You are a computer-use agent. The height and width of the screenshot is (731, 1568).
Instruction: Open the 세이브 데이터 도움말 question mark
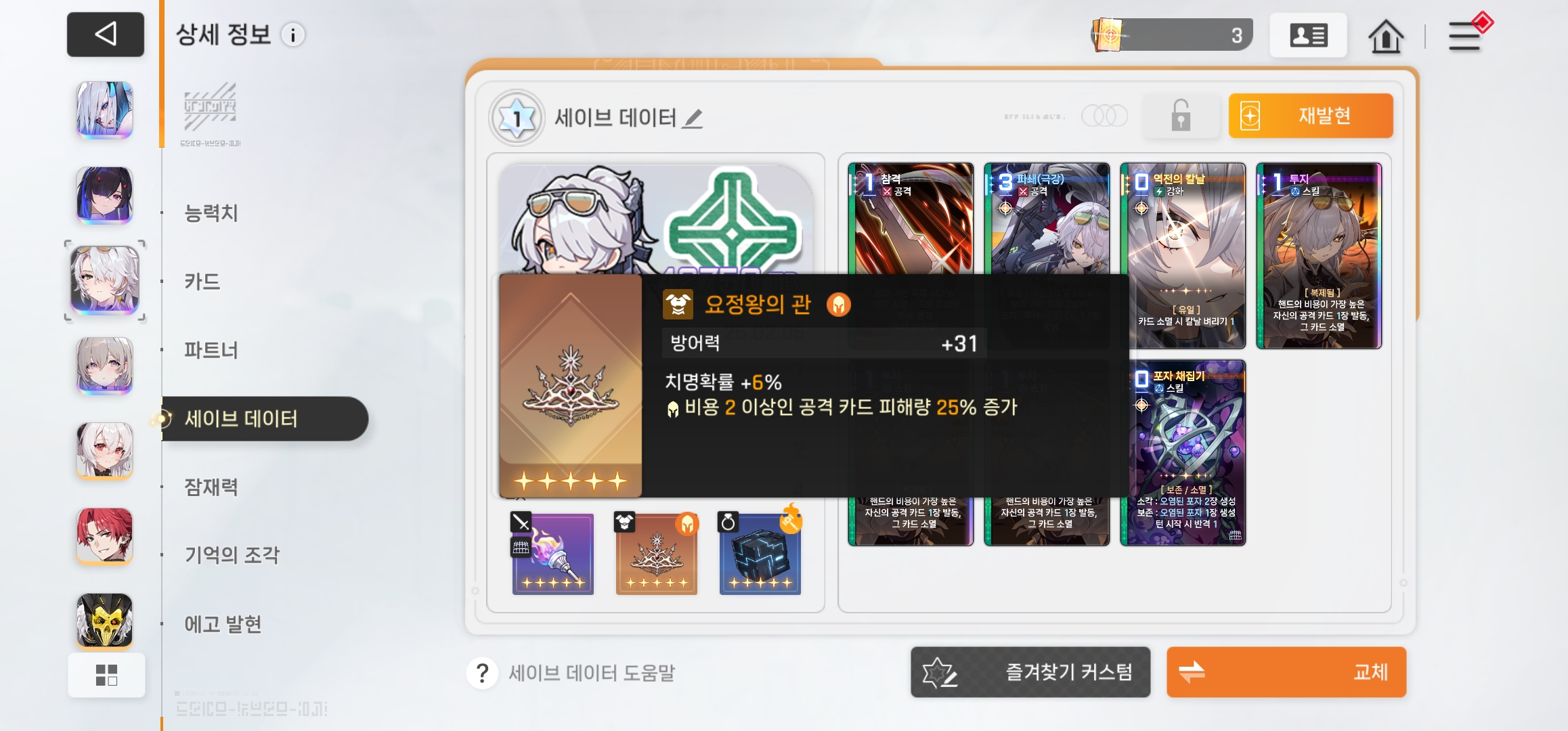click(482, 673)
